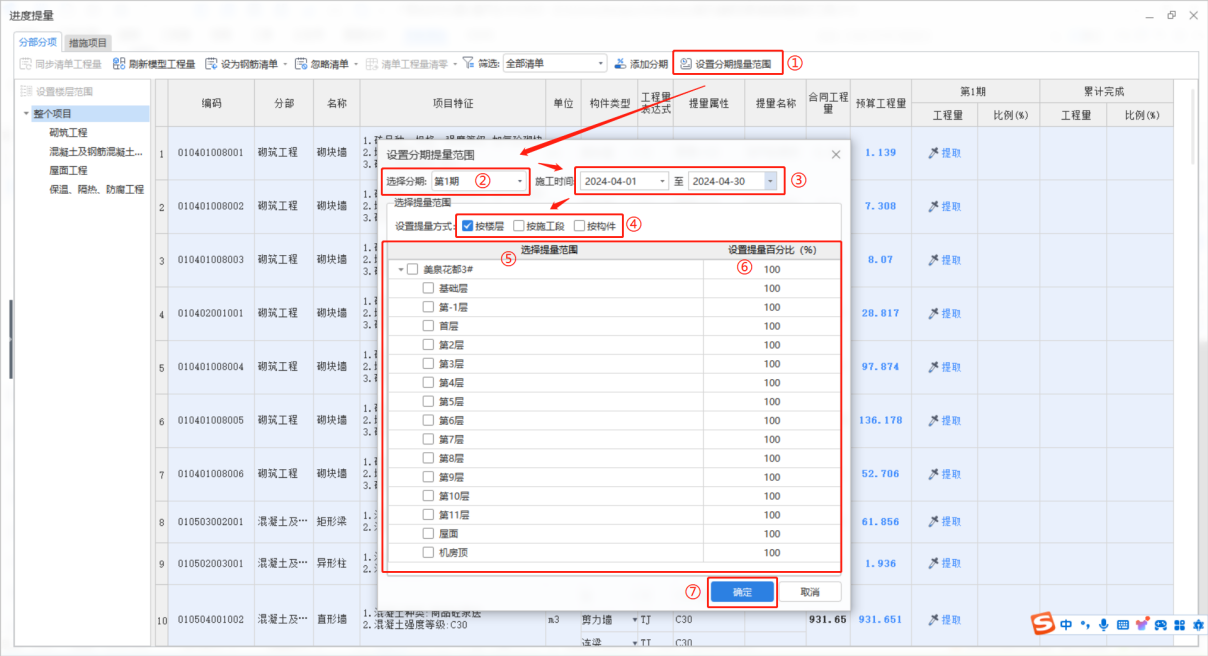Click 提取 in row 010401008003

pyautogui.click(x=944, y=260)
